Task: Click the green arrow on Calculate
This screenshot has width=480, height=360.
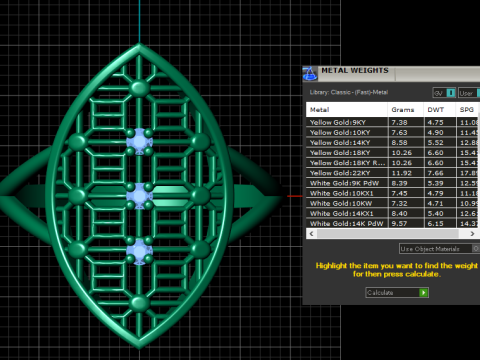Action: (x=423, y=293)
